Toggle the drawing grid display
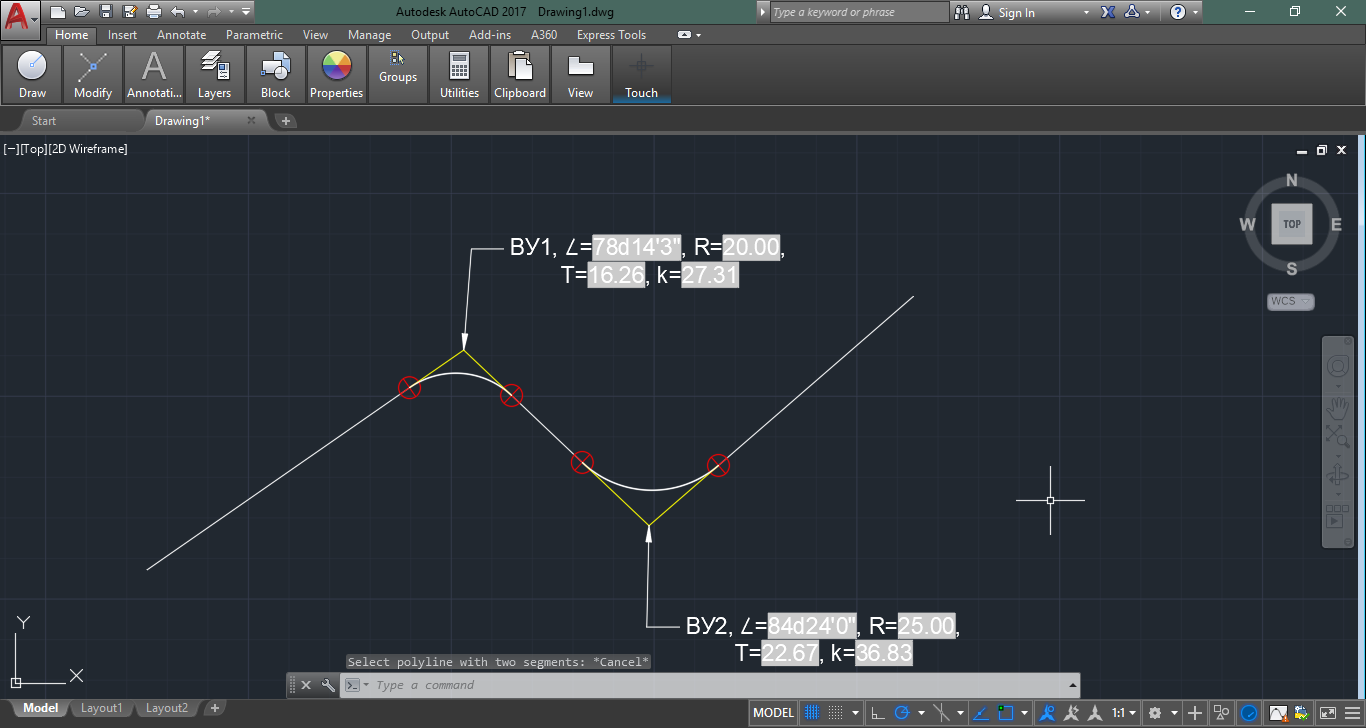Screen dimensions: 1366x728 pos(813,713)
